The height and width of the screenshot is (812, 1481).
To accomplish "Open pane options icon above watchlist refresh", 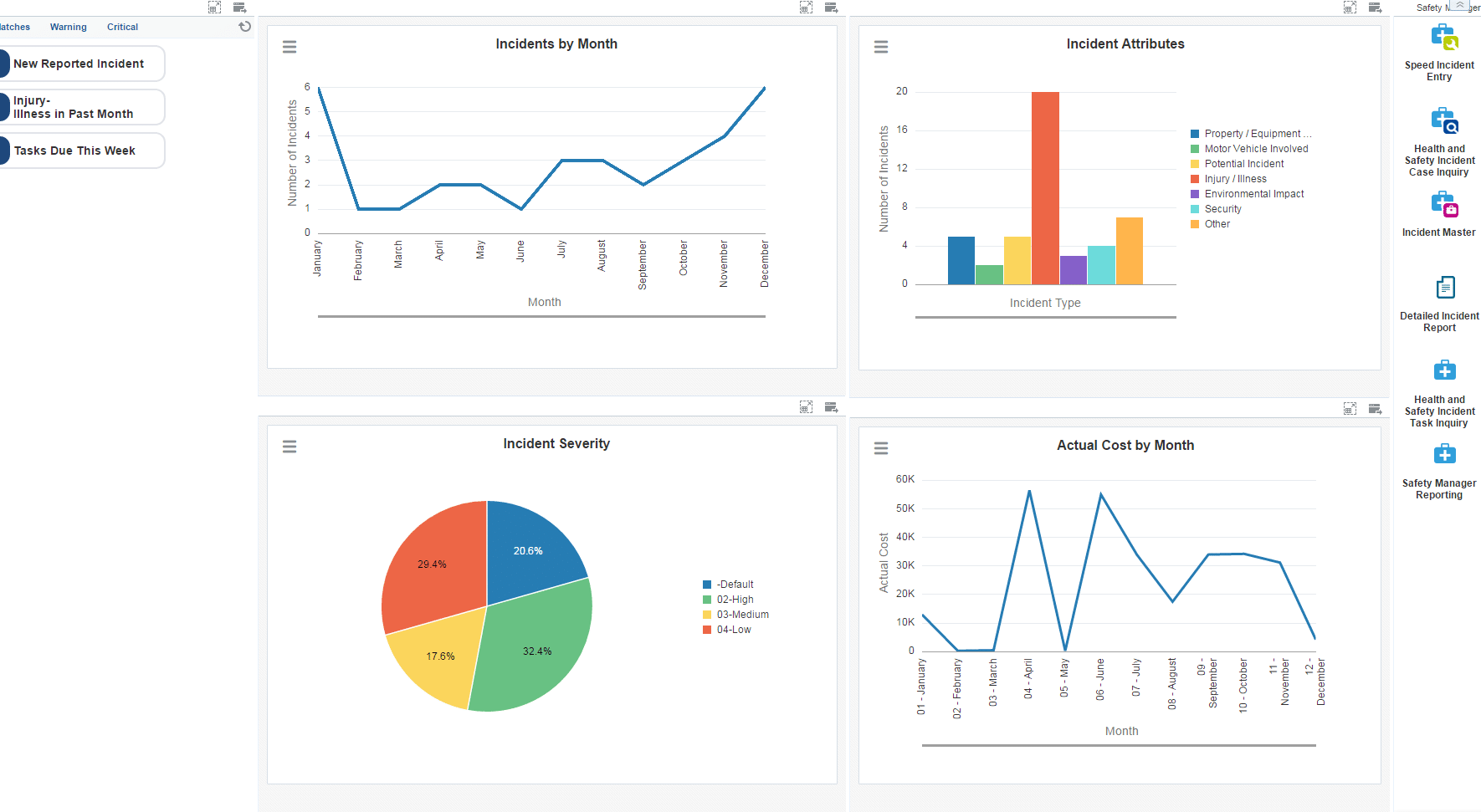I will [x=240, y=8].
